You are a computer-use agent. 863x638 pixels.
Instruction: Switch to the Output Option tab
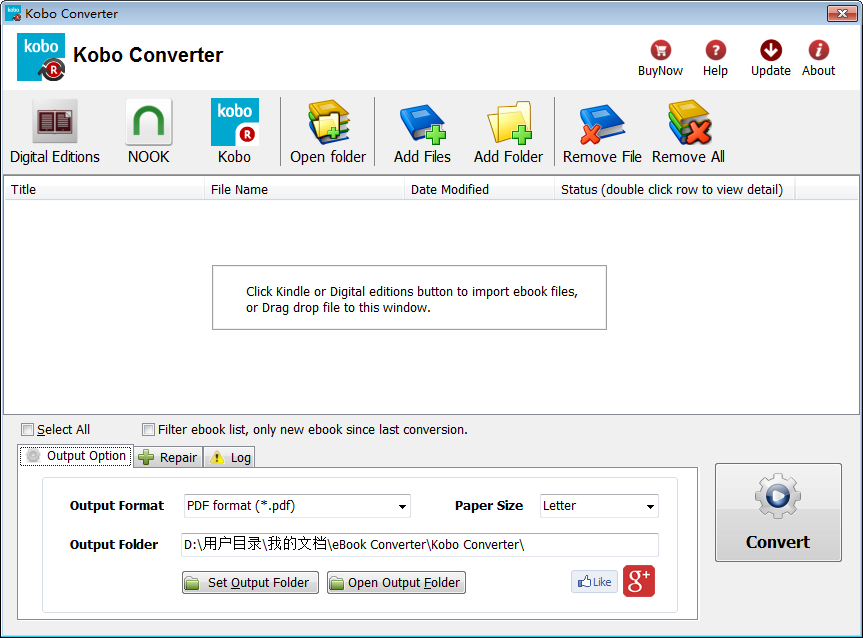click(76, 456)
